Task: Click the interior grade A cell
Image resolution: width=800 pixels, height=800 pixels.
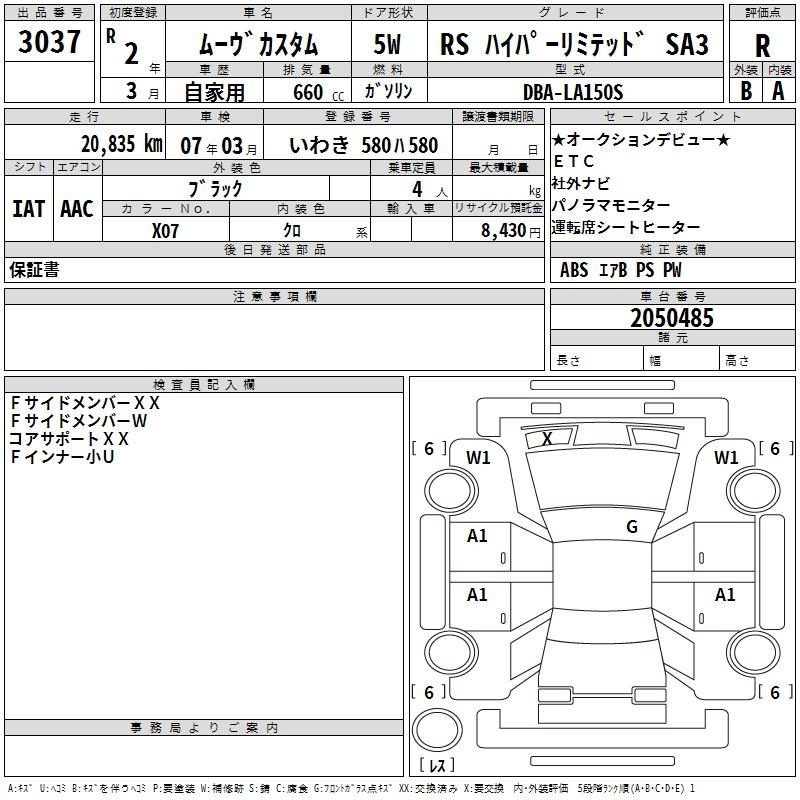Action: pos(778,90)
